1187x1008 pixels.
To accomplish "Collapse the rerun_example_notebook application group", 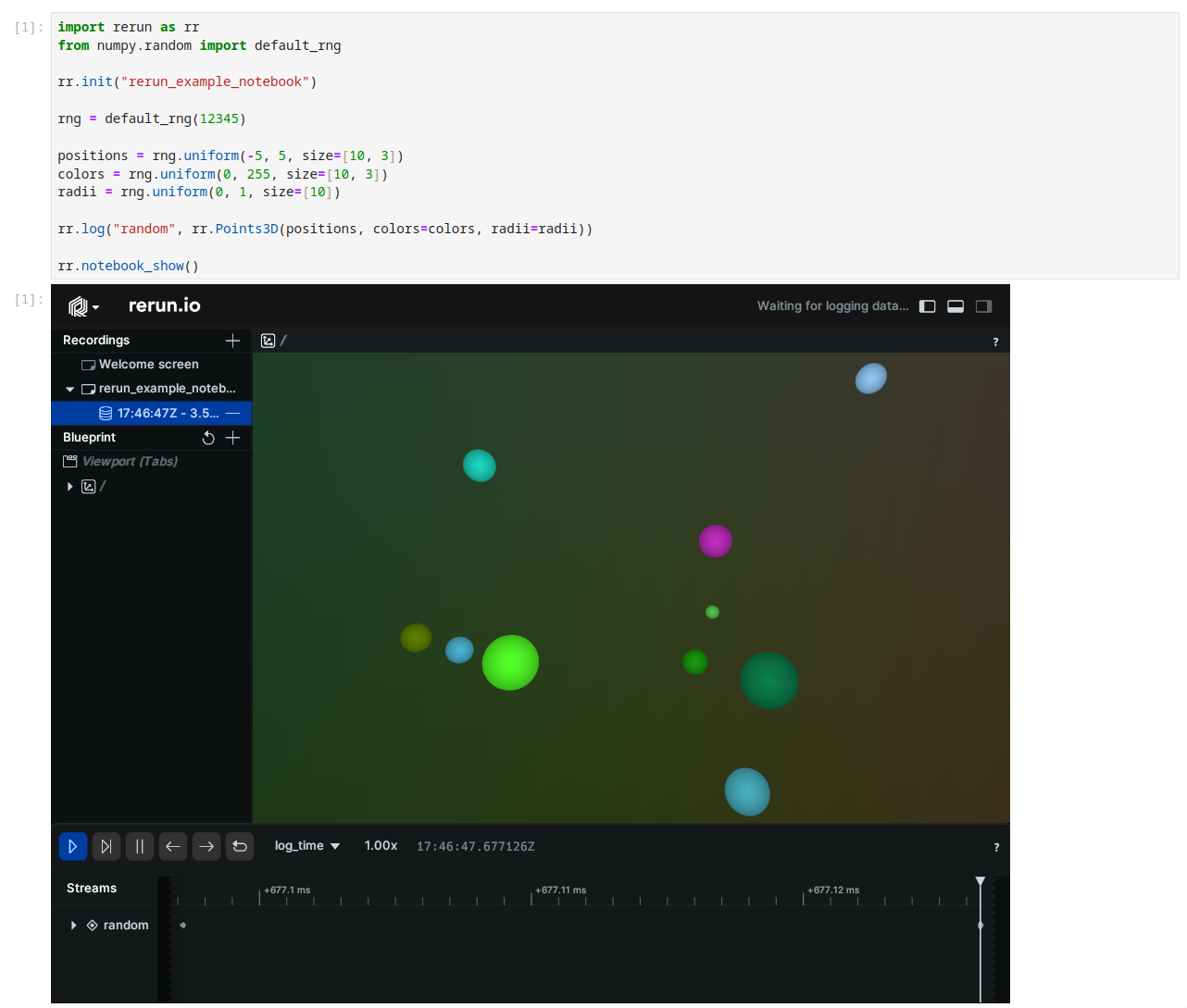I will coord(69,389).
